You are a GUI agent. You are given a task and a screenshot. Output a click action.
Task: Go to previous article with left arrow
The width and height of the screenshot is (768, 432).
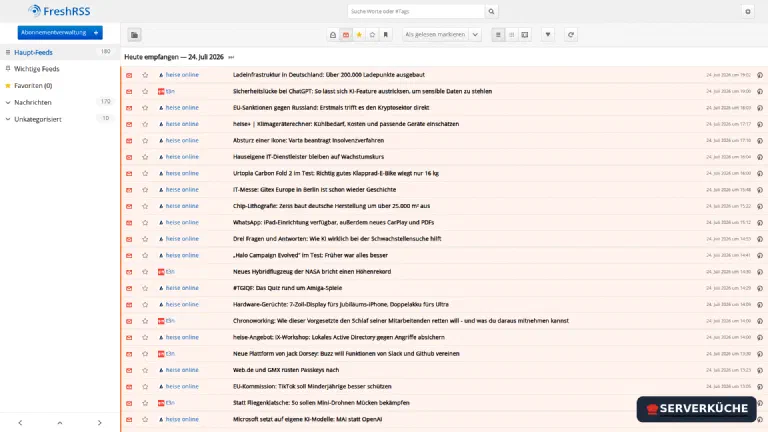(20, 423)
